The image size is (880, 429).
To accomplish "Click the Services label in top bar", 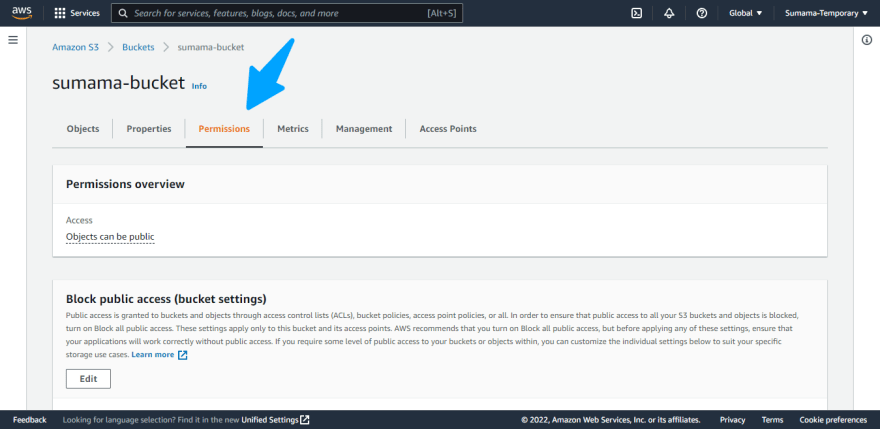I will (85, 13).
